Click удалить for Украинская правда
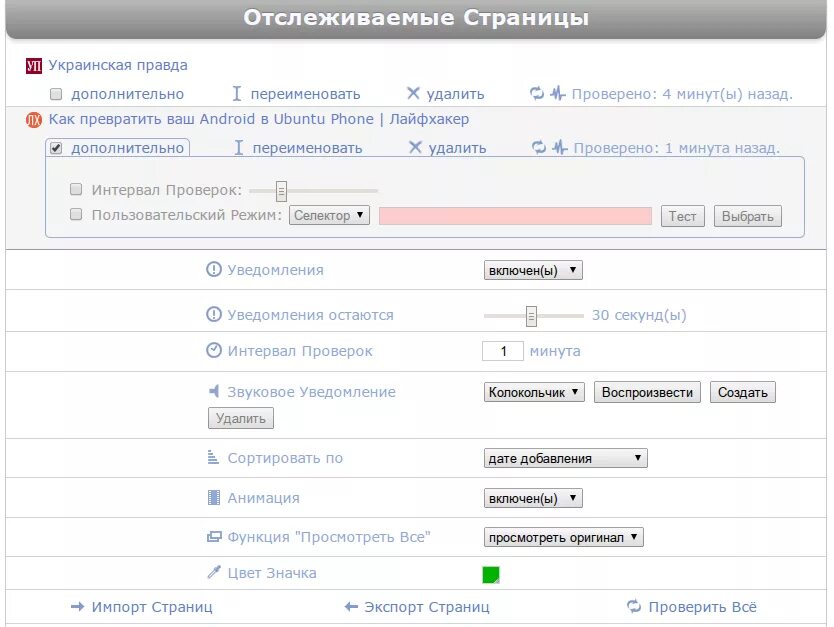The image size is (834, 627). tap(455, 94)
